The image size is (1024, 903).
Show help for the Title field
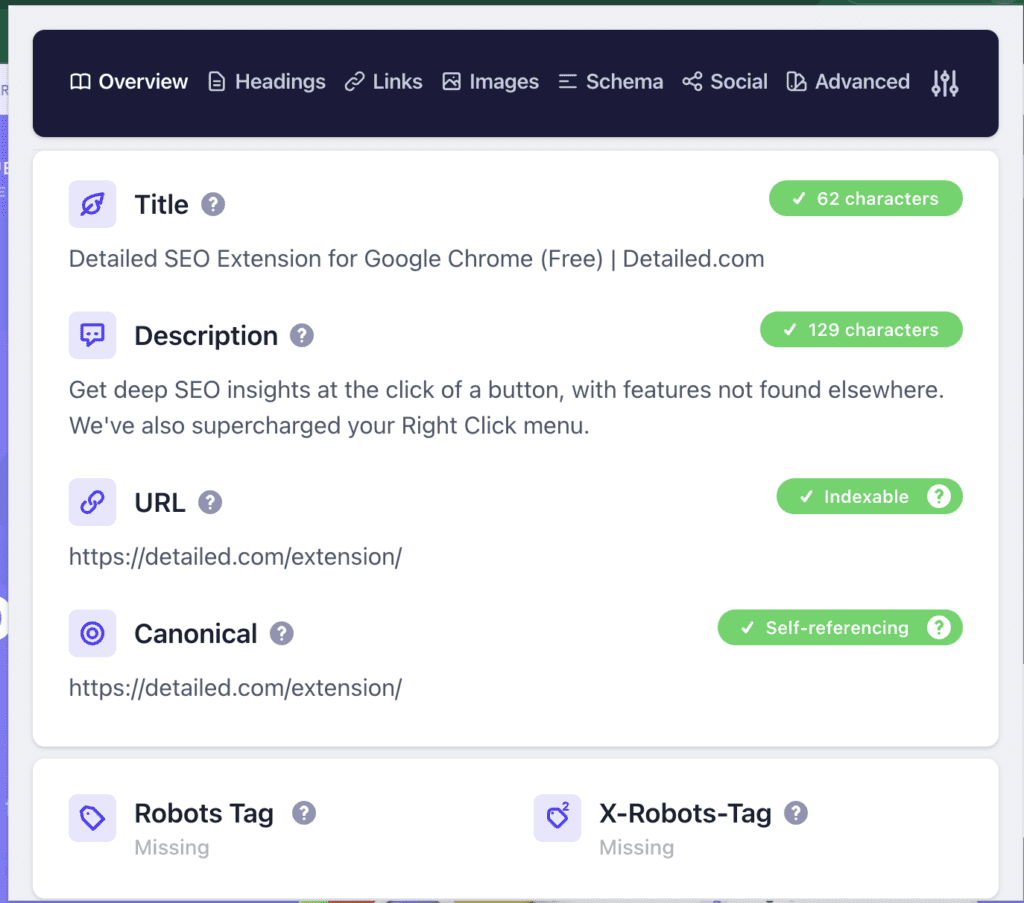pyautogui.click(x=213, y=204)
